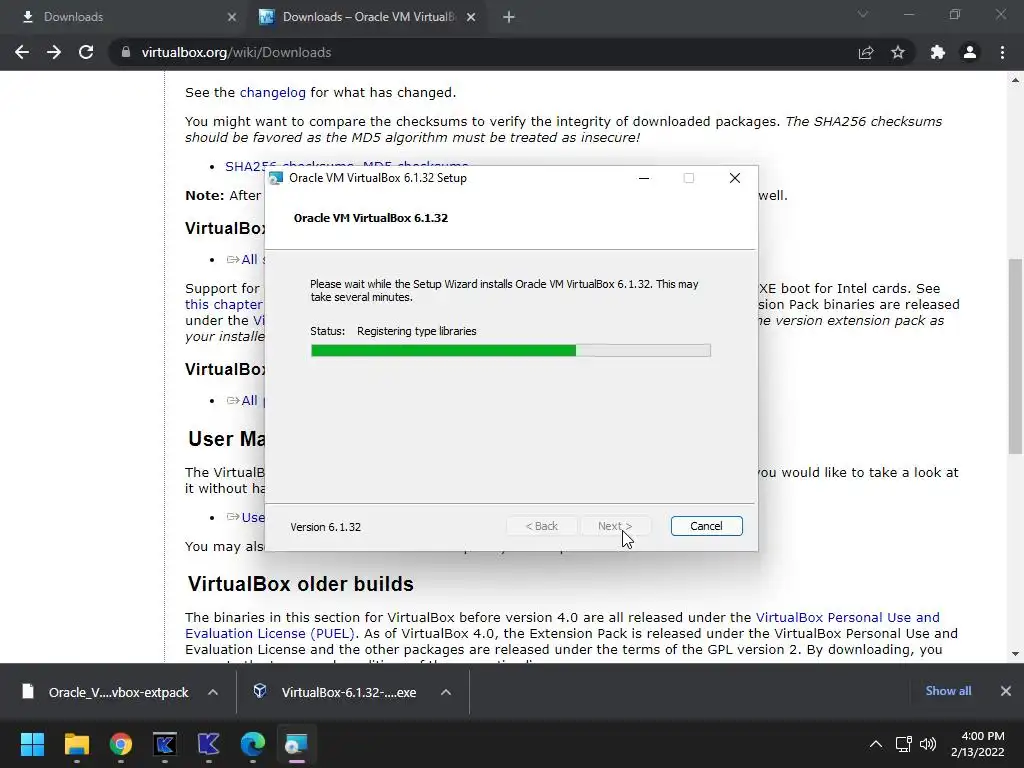Image resolution: width=1024 pixels, height=768 pixels.
Task: Open Chrome three-dot menu
Action: [x=1002, y=52]
